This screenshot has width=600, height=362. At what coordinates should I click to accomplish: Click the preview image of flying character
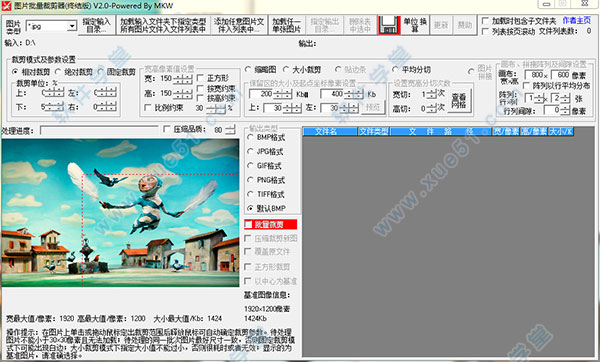click(120, 213)
